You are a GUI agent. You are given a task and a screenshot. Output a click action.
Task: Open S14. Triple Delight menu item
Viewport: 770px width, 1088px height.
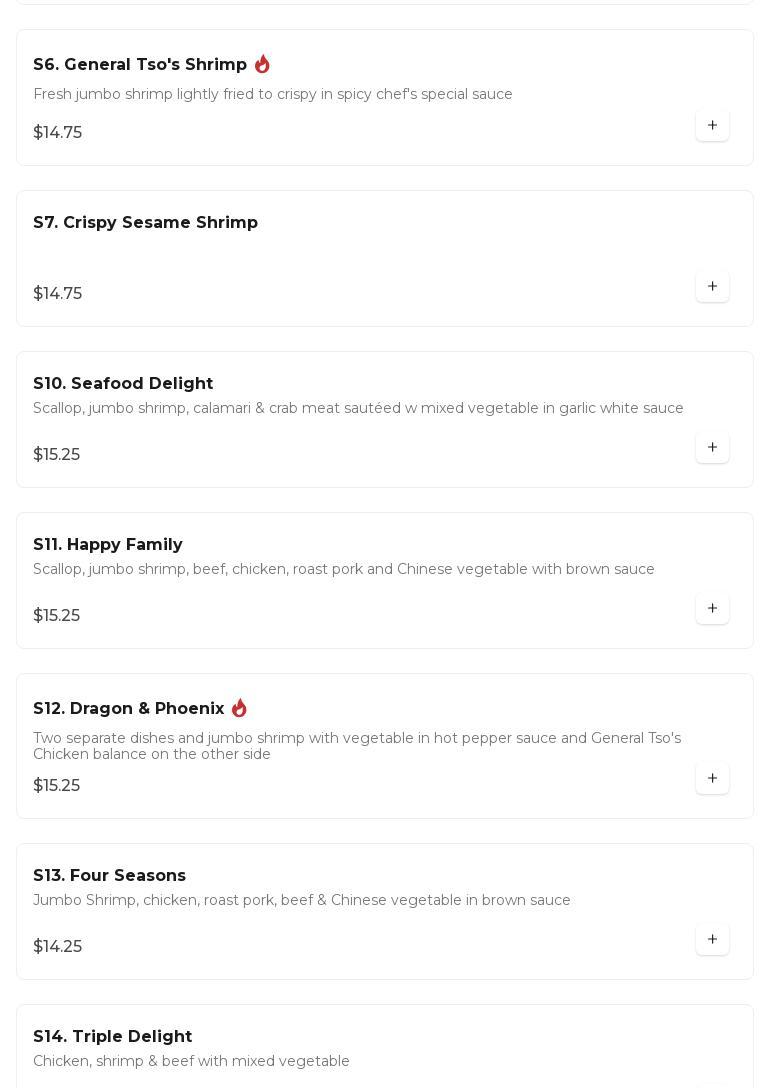[112, 1037]
